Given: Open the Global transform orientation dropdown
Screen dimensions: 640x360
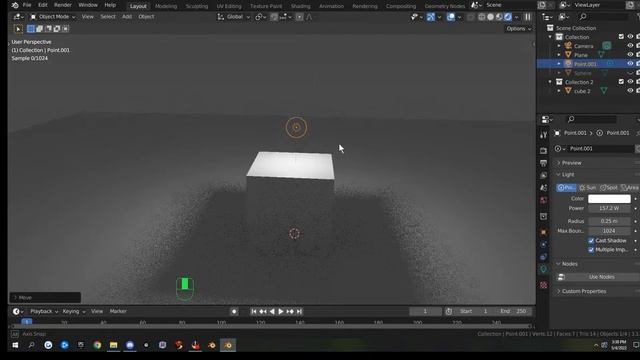Looking at the screenshot, I should [x=233, y=17].
